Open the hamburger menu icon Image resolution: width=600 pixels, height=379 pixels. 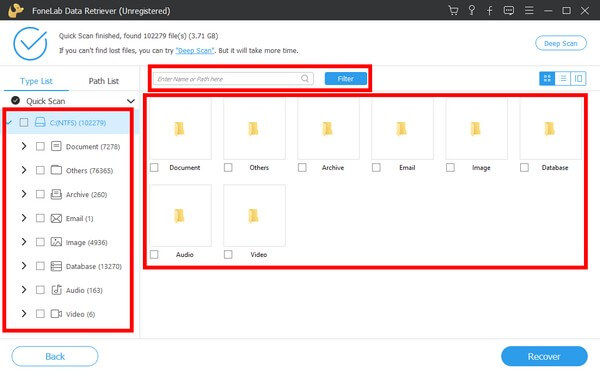pyautogui.click(x=529, y=10)
